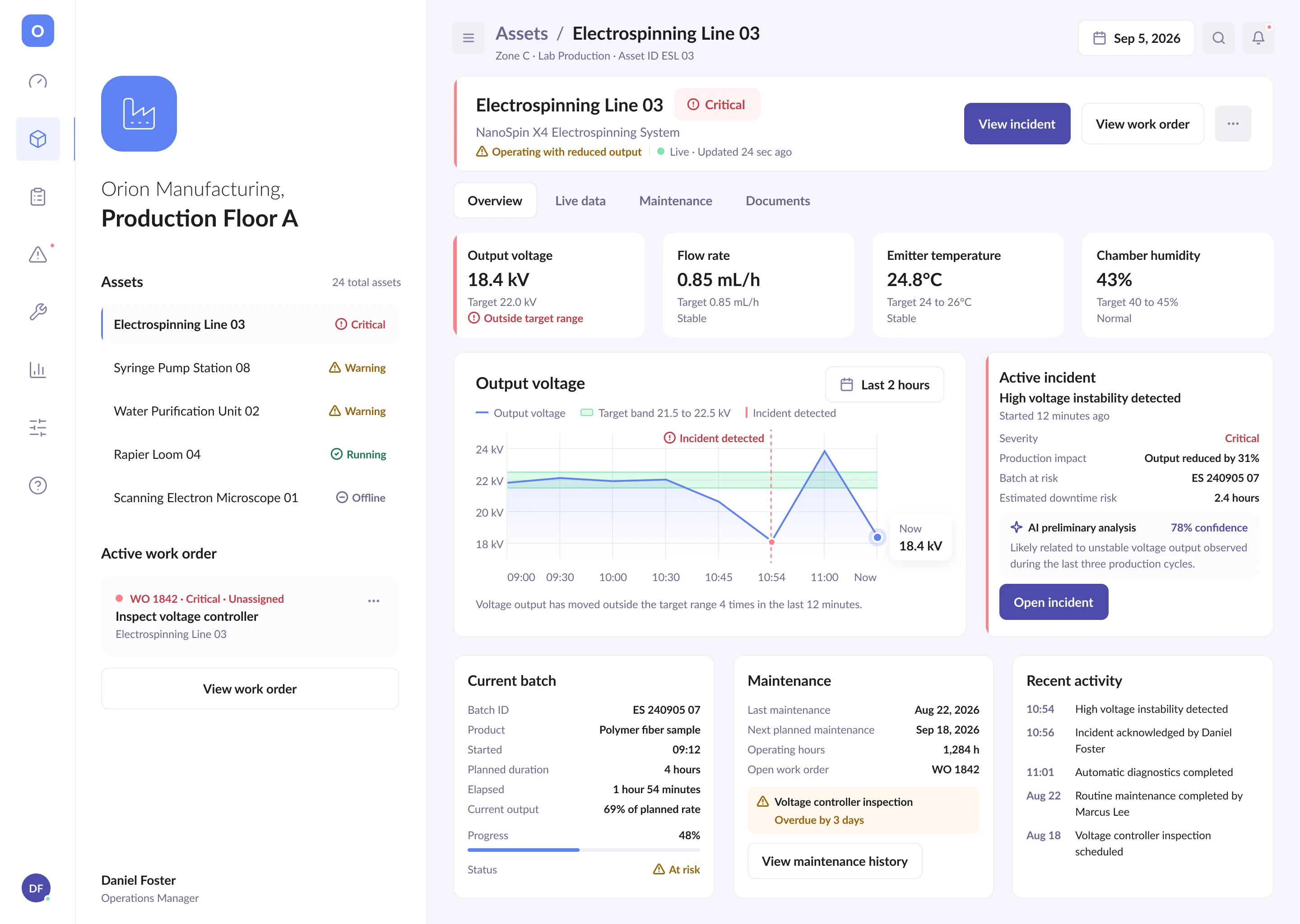
Task: Click WO 1842 value in Maintenance card
Action: [x=955, y=769]
